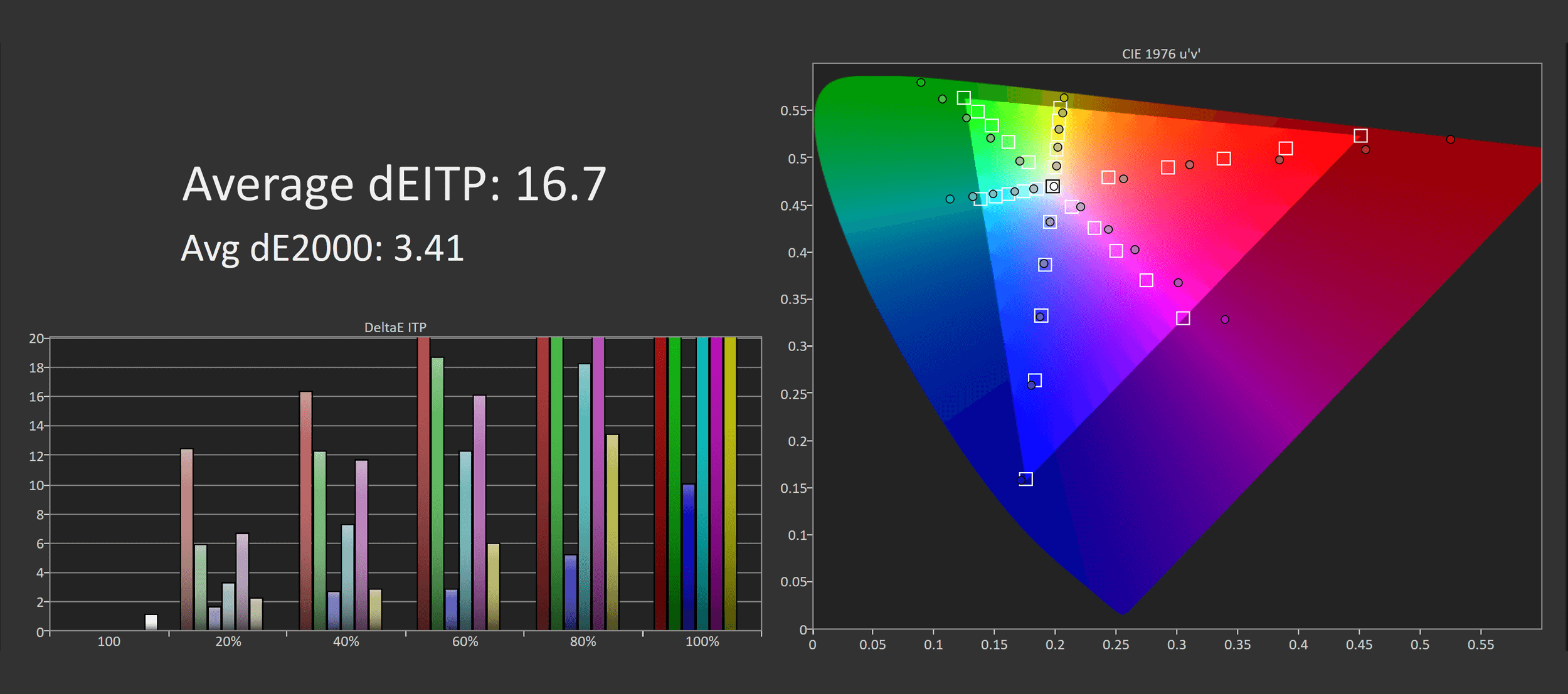Click the rightmost measured red circle marker

coord(1450,139)
